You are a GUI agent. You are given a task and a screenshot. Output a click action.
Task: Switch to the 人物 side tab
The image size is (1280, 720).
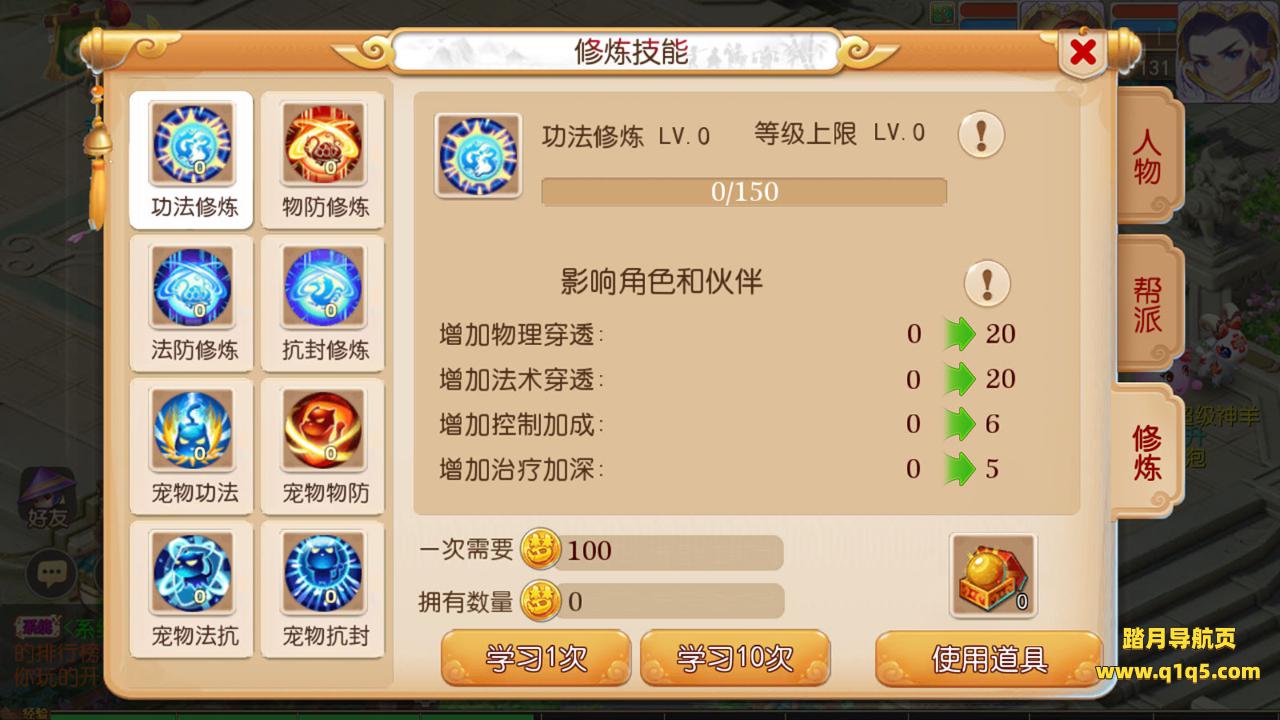pos(1147,155)
